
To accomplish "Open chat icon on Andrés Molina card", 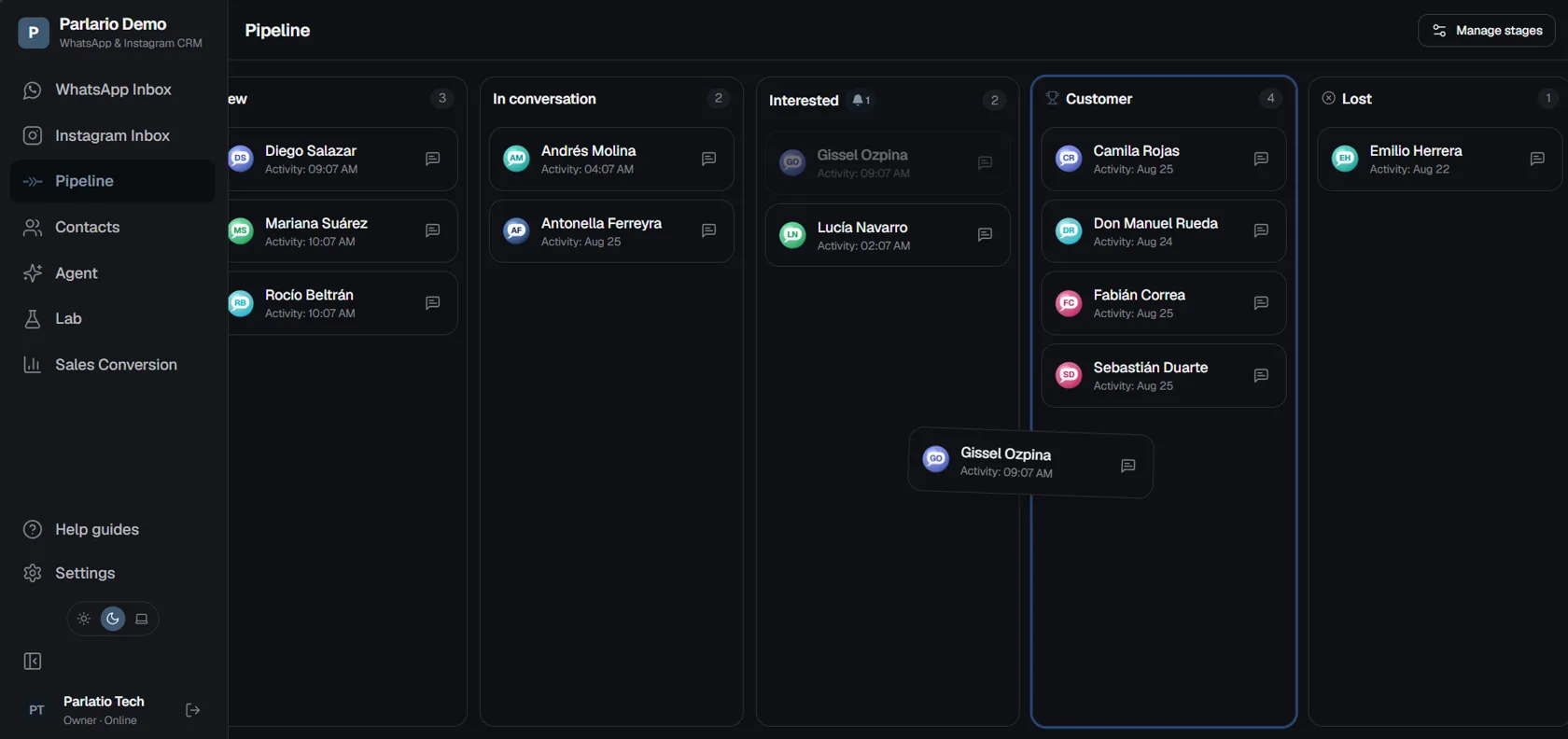I will point(708,159).
